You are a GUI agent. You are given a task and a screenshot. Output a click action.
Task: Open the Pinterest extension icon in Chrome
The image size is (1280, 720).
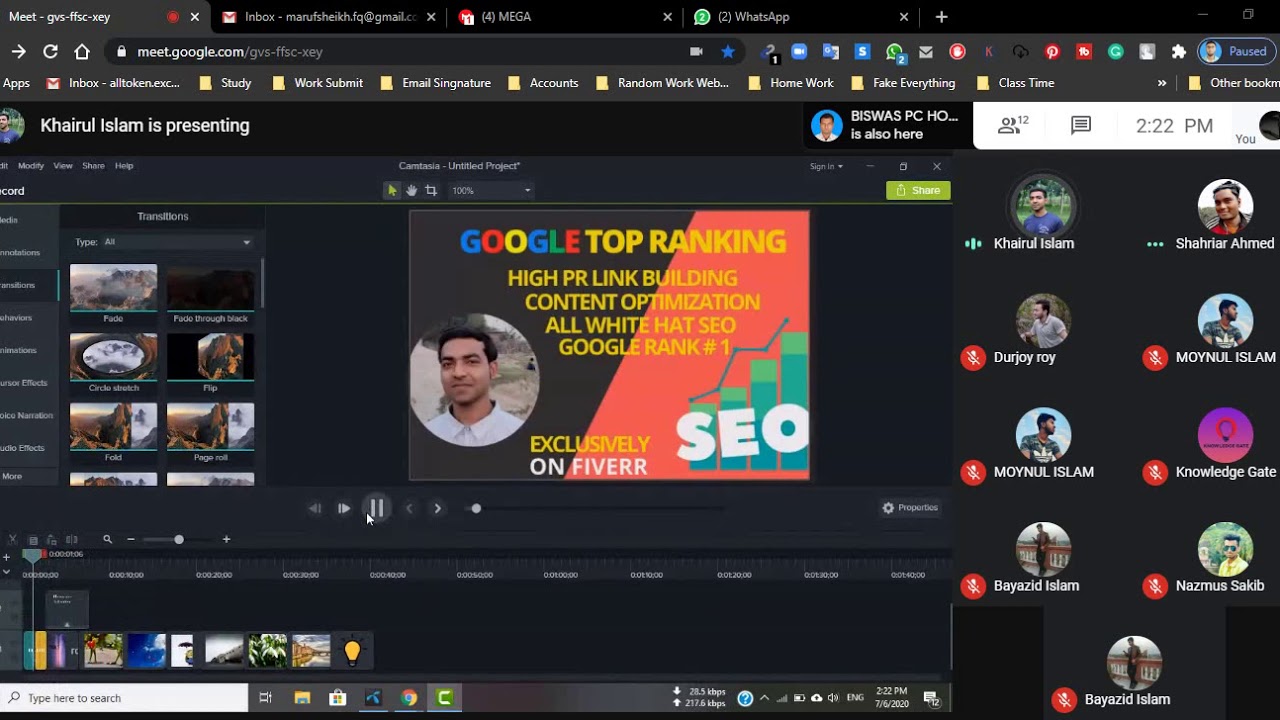[x=1052, y=52]
